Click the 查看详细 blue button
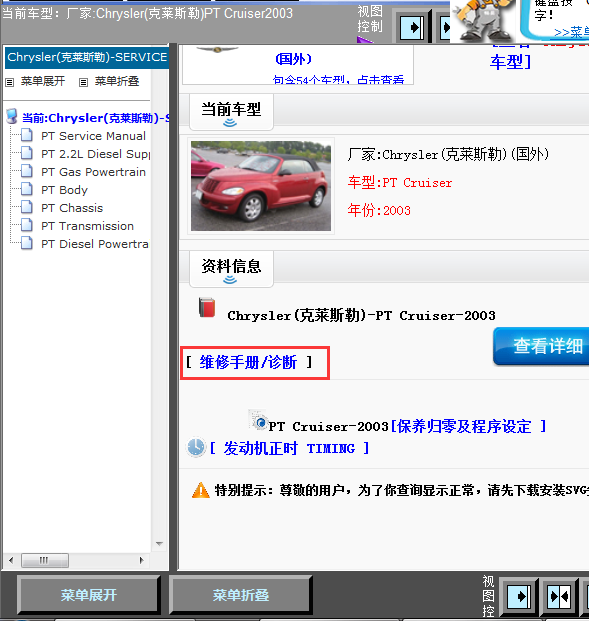Image resolution: width=589 pixels, height=621 pixels. point(541,346)
